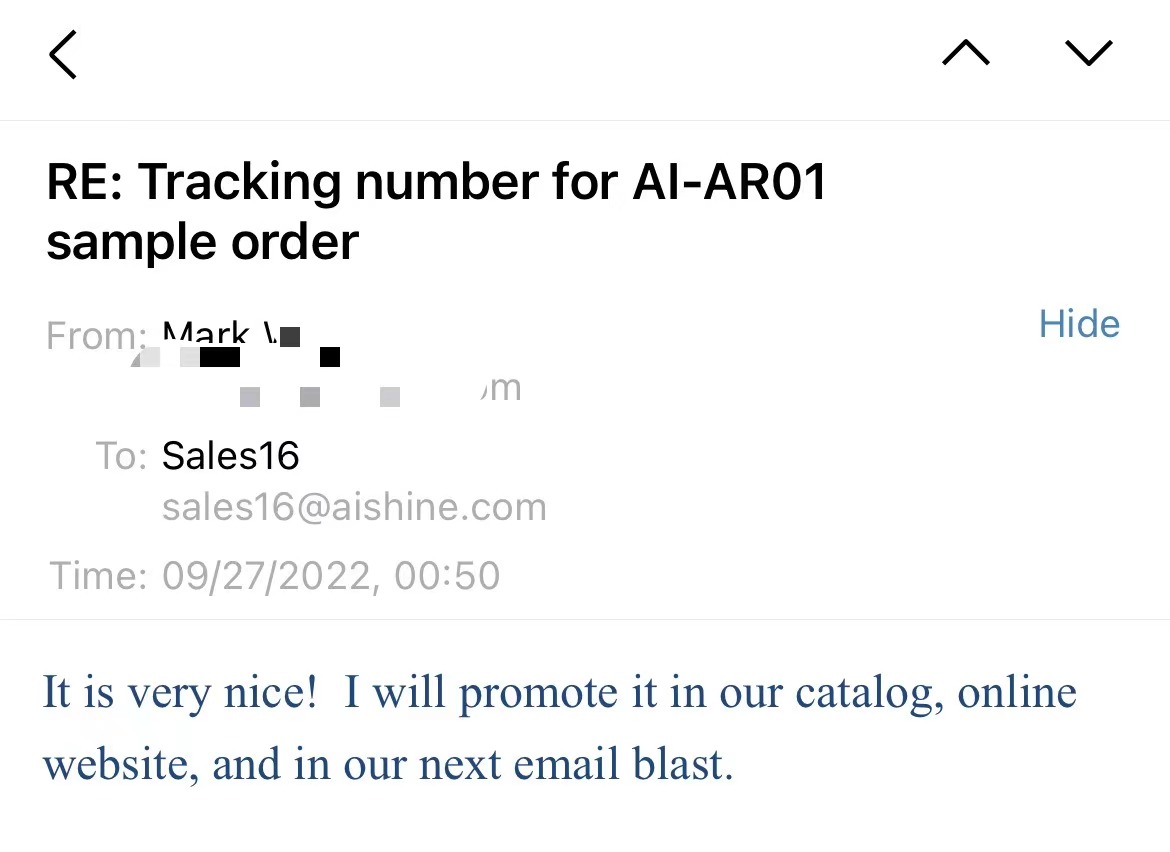Tap 'AI-AR01' in the subject
The width and height of the screenshot is (1170, 852).
tap(729, 182)
